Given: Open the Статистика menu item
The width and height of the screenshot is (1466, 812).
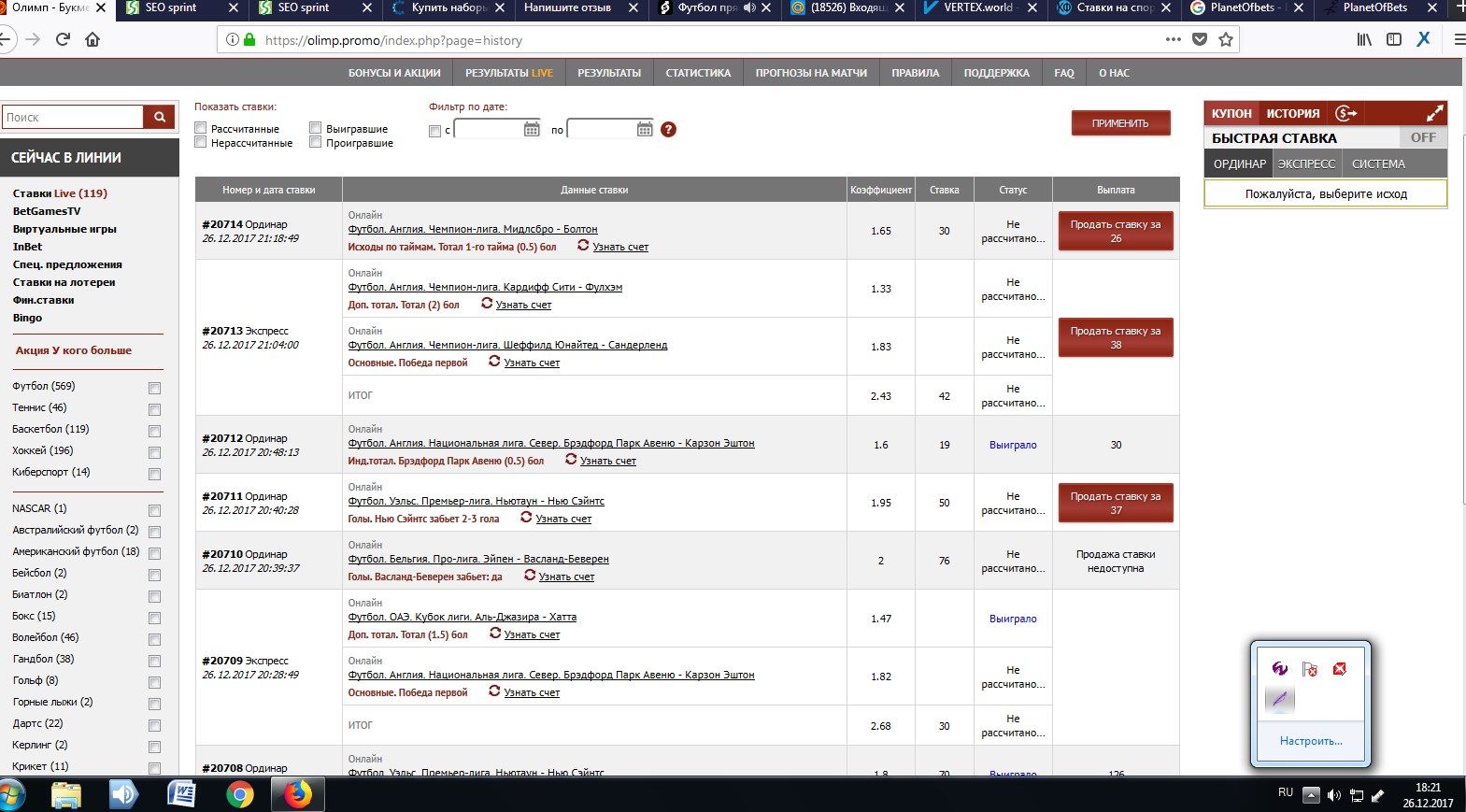Looking at the screenshot, I should (698, 73).
